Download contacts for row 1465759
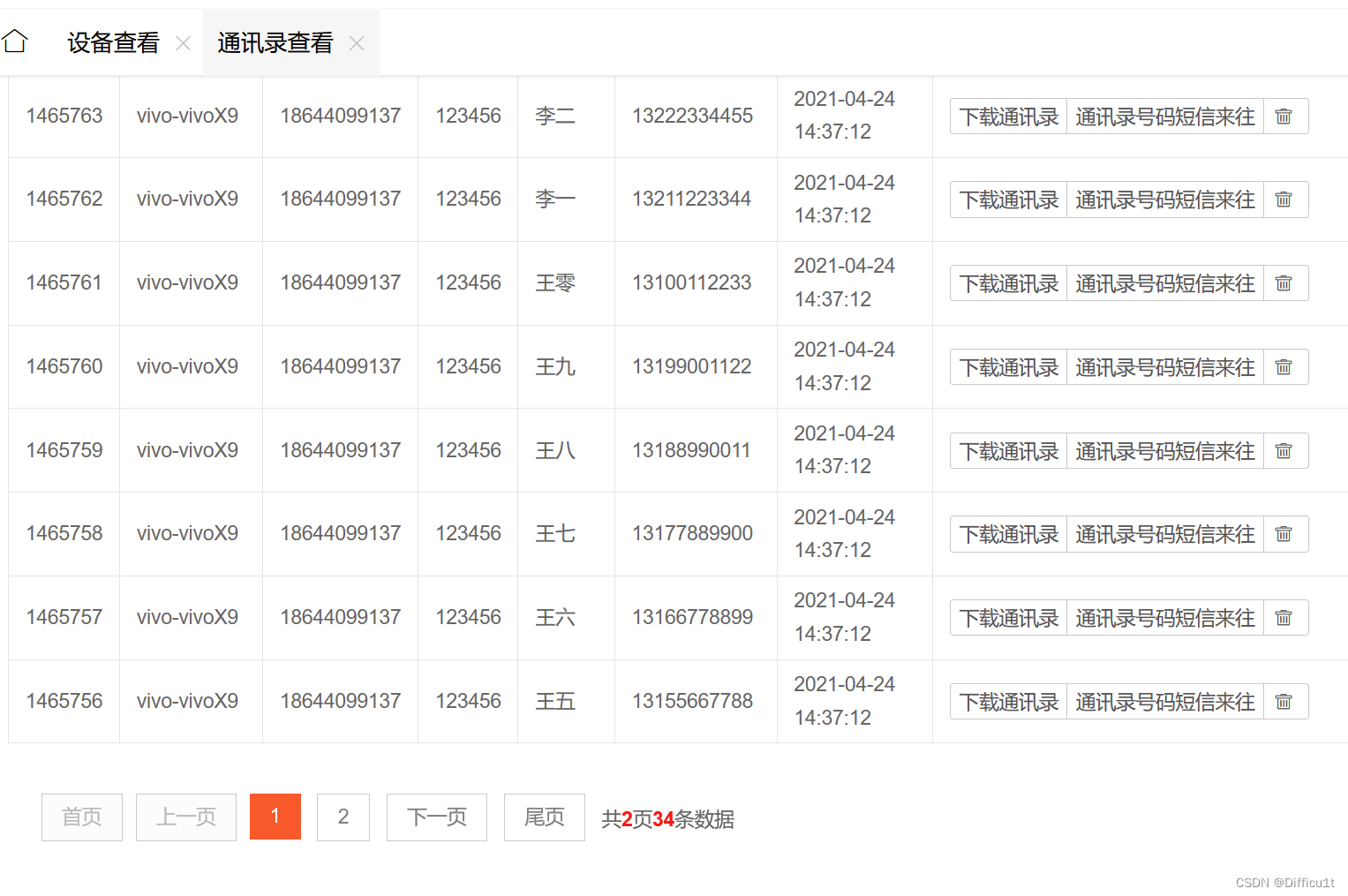Image resolution: width=1348 pixels, height=896 pixels. 1009,451
